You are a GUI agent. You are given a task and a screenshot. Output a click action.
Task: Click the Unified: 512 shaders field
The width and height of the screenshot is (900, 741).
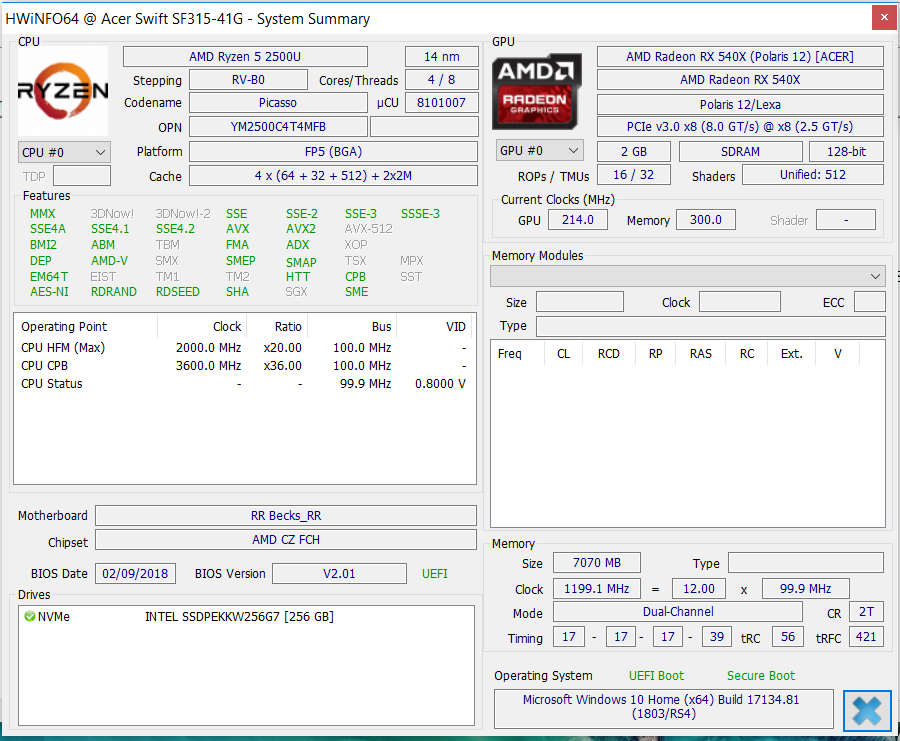813,174
